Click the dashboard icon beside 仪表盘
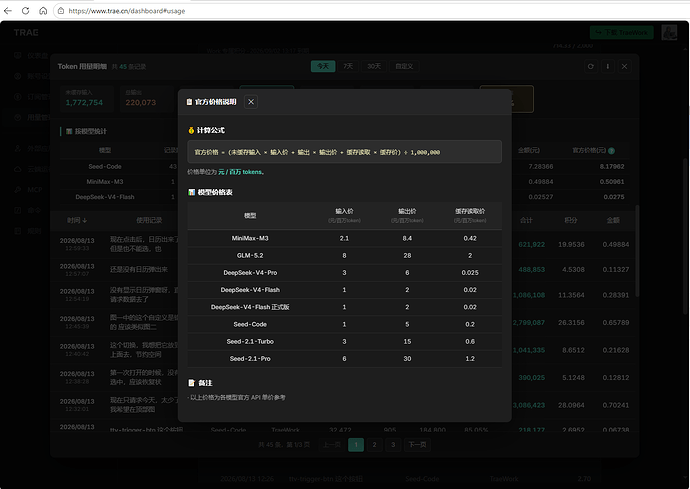Screen dimensions: 690x489 18,55
